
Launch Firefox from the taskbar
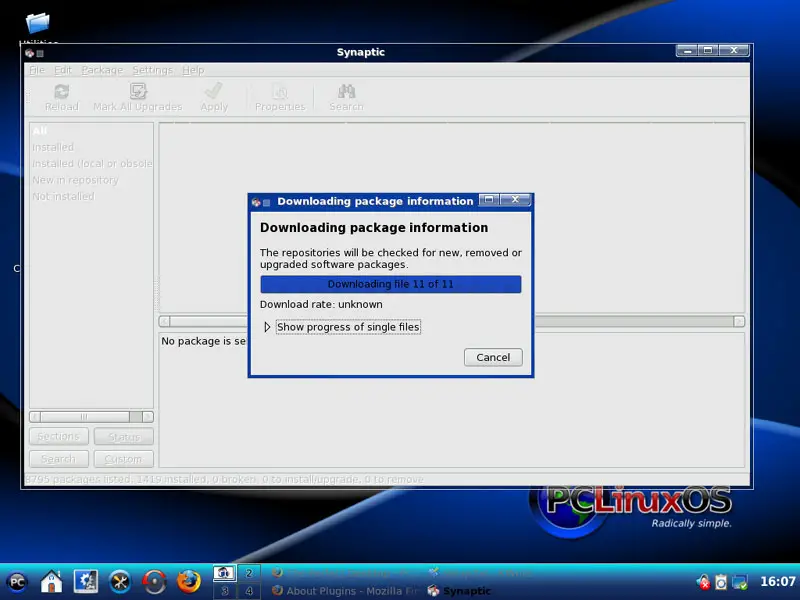[x=189, y=582]
